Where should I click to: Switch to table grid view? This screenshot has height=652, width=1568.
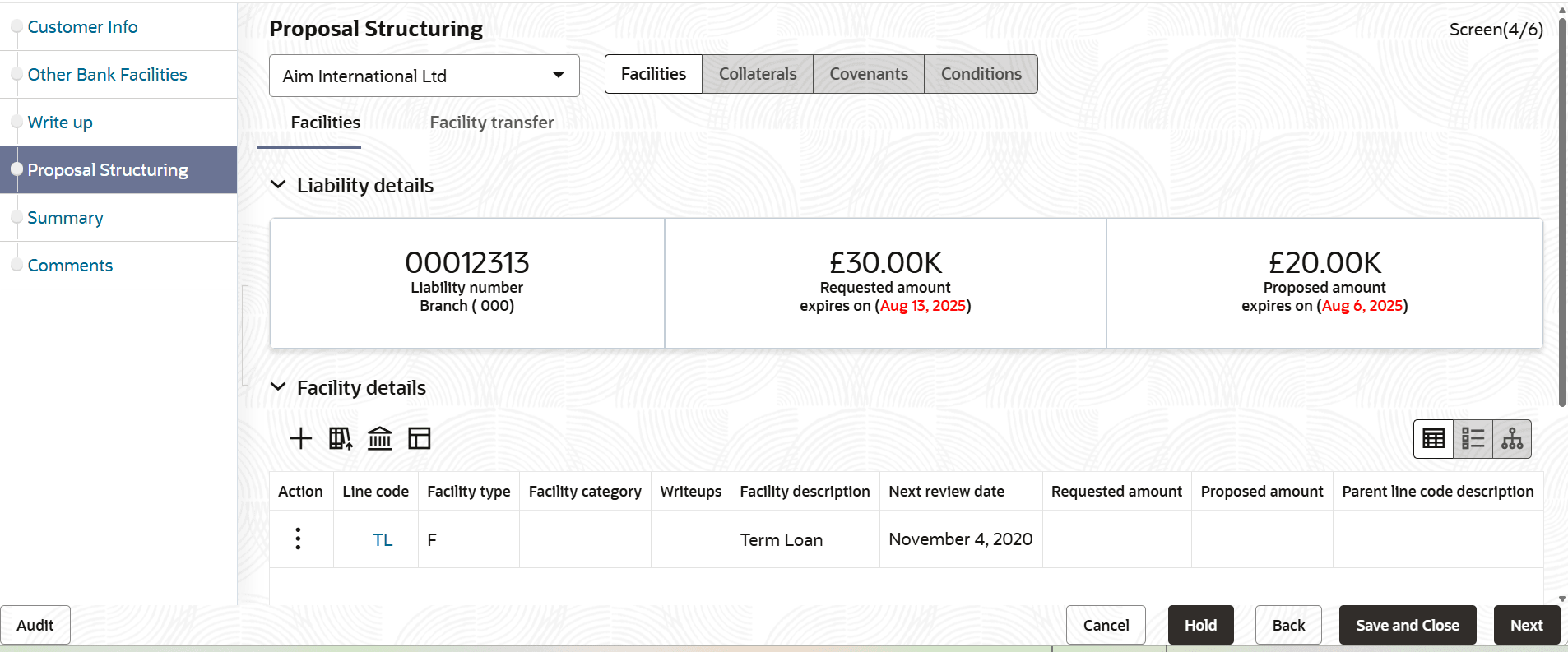point(1434,439)
